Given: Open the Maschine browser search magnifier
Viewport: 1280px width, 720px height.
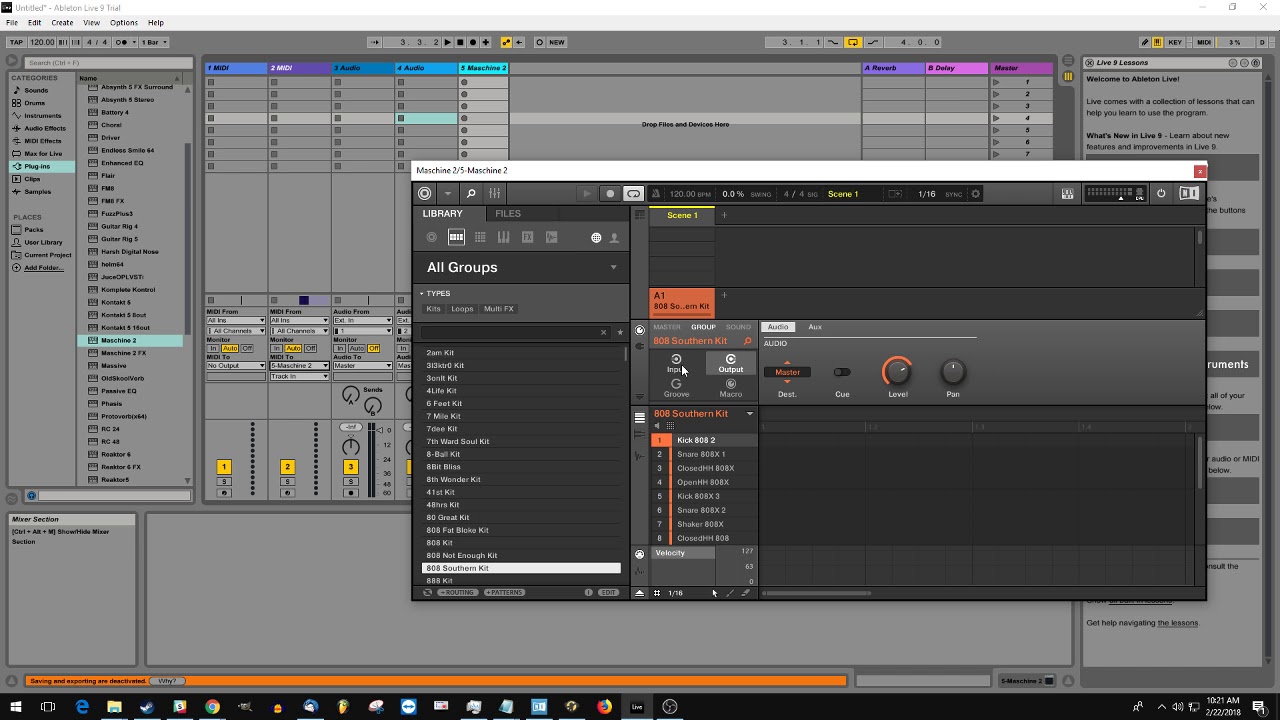Looking at the screenshot, I should point(471,194).
